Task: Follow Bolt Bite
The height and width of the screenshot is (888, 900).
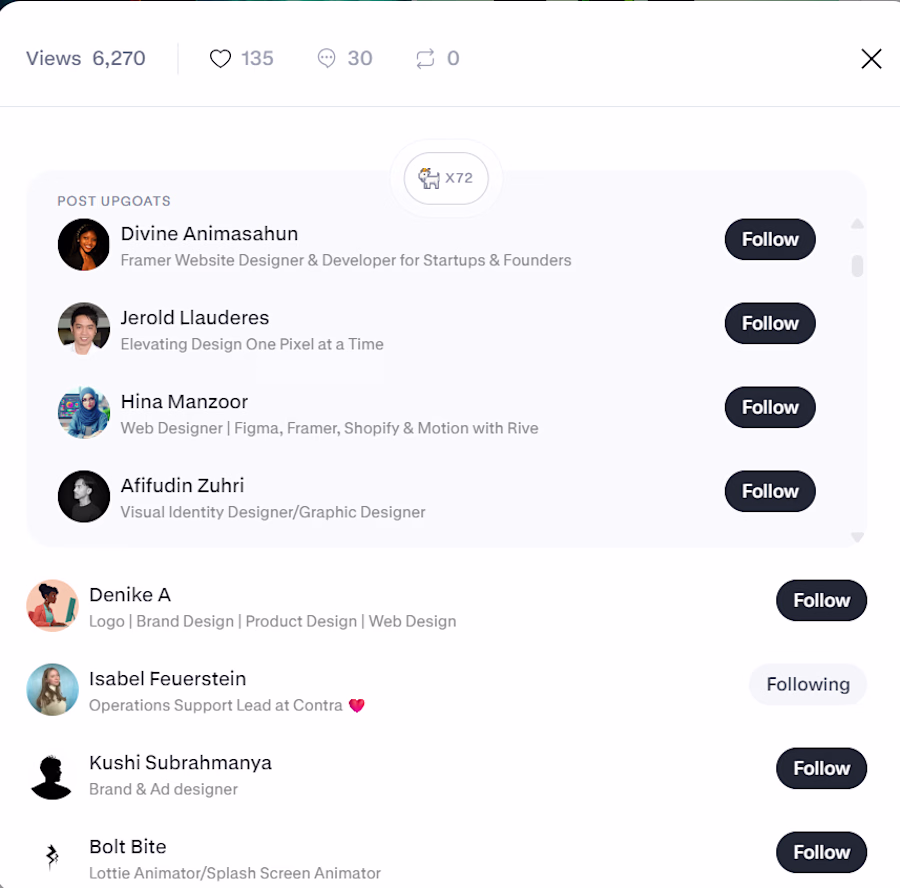Action: pyautogui.click(x=821, y=852)
